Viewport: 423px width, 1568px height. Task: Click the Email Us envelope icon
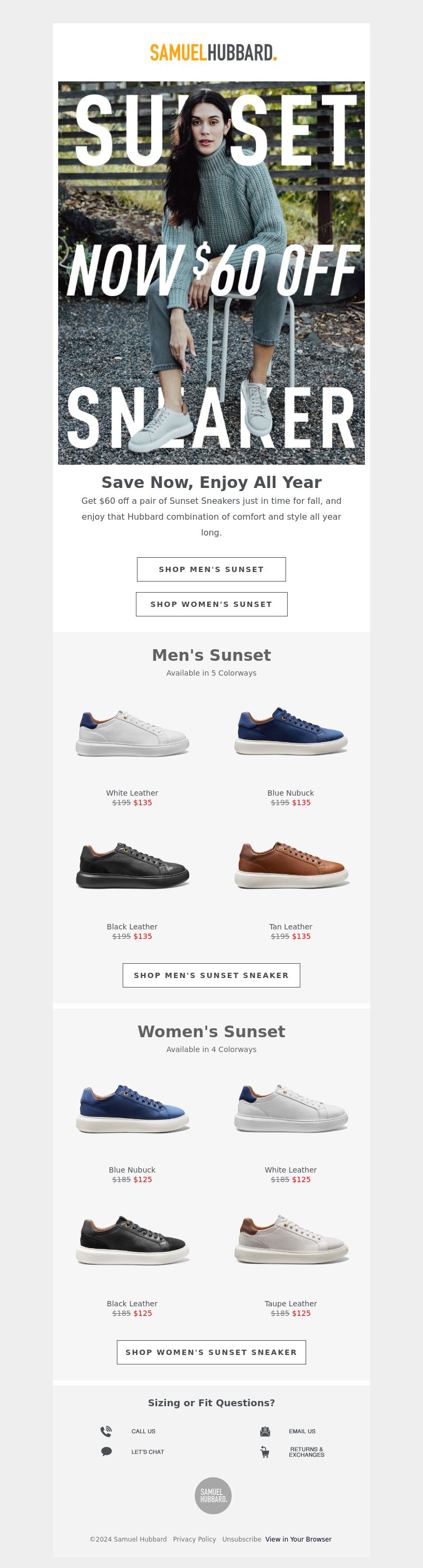[x=265, y=1431]
